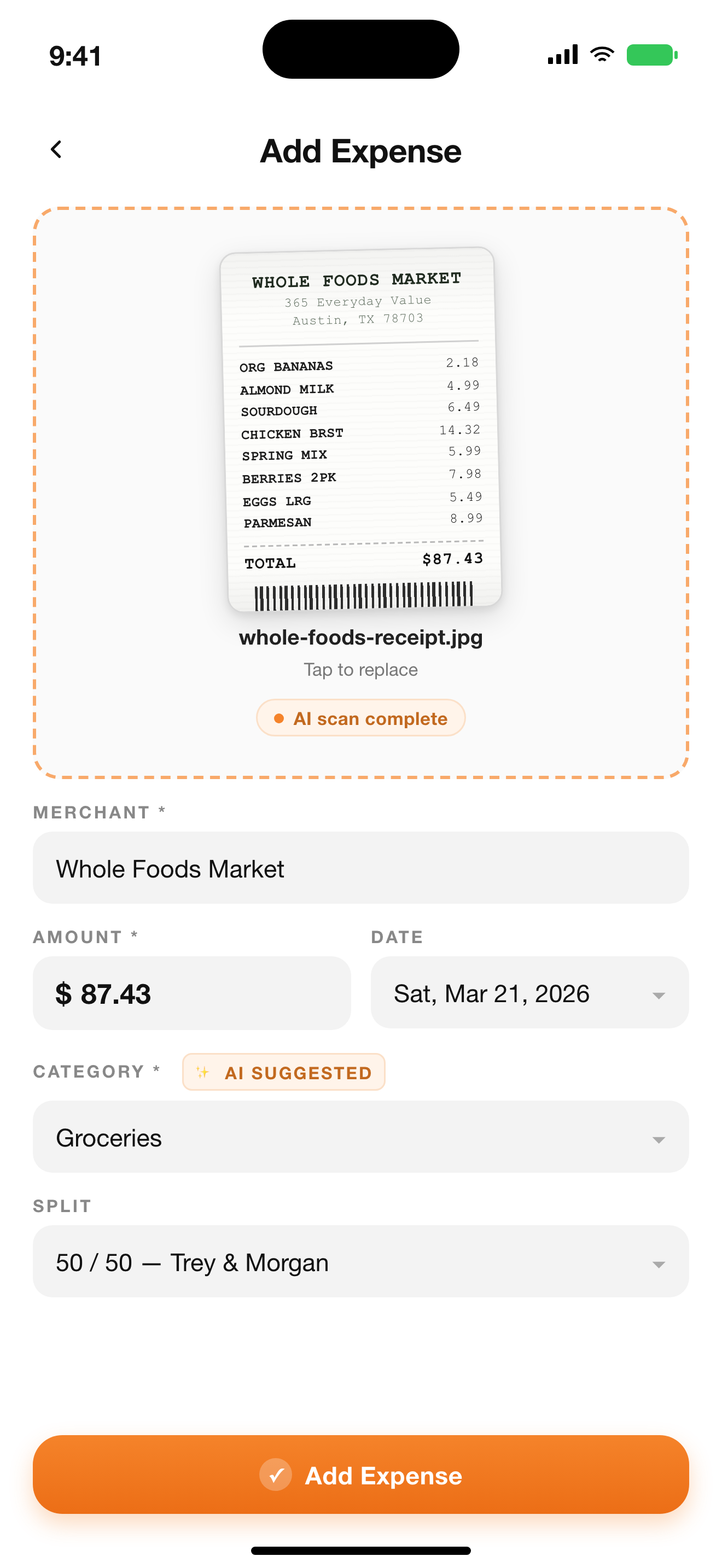Expand the Groceries category dropdown

click(657, 1139)
